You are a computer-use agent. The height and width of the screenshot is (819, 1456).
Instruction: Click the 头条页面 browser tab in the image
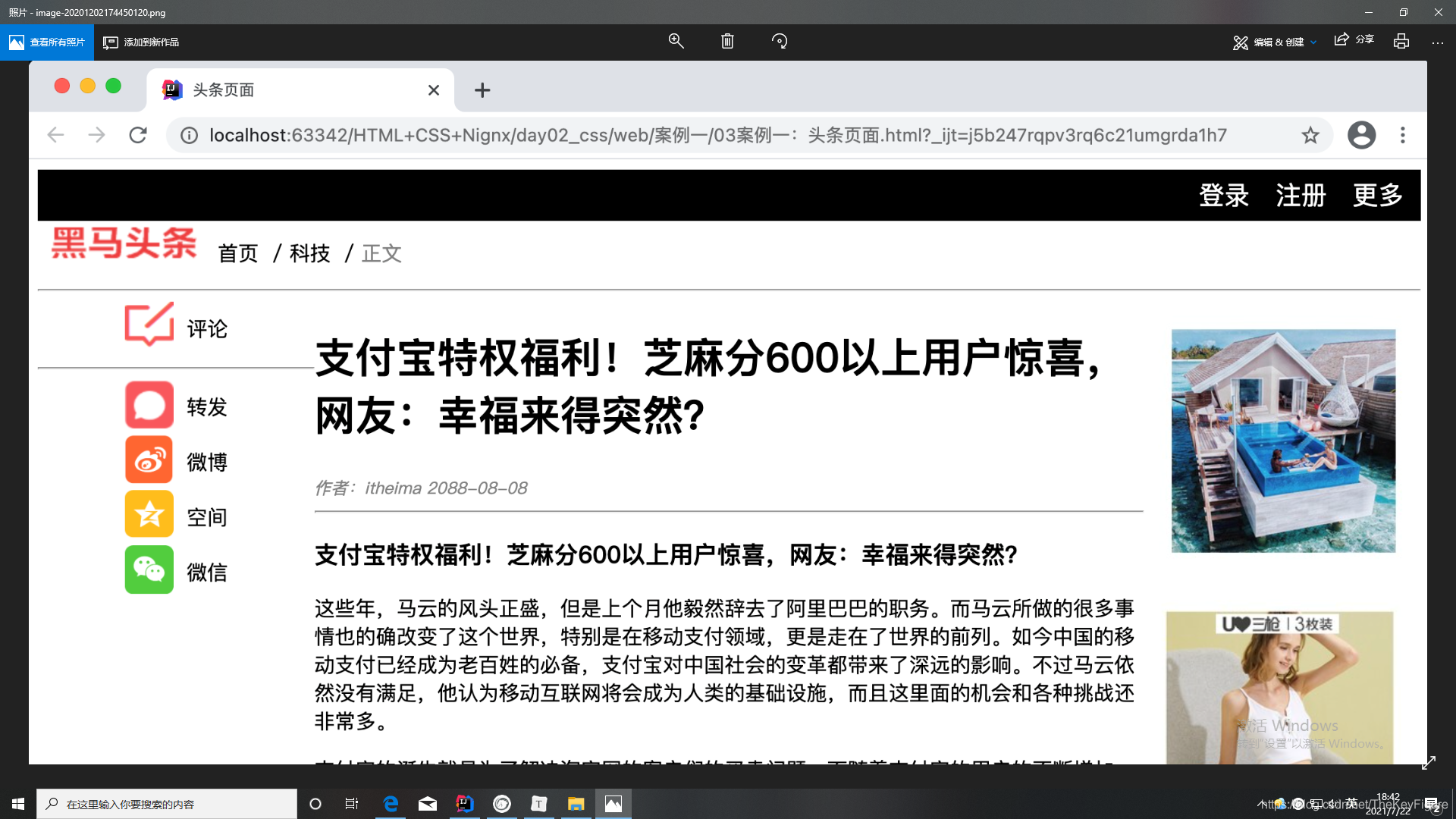300,89
